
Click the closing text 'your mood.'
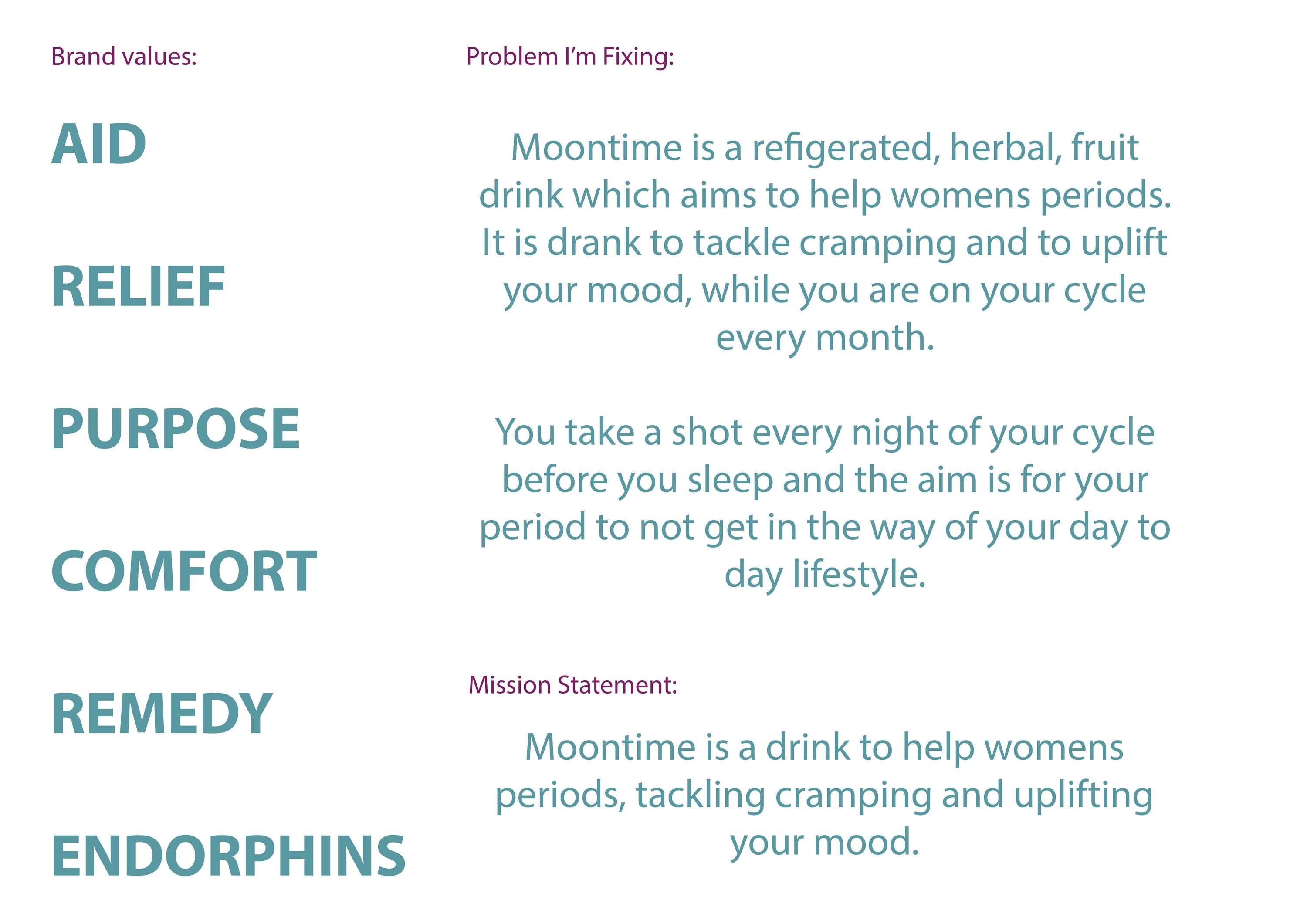pyautogui.click(x=824, y=843)
